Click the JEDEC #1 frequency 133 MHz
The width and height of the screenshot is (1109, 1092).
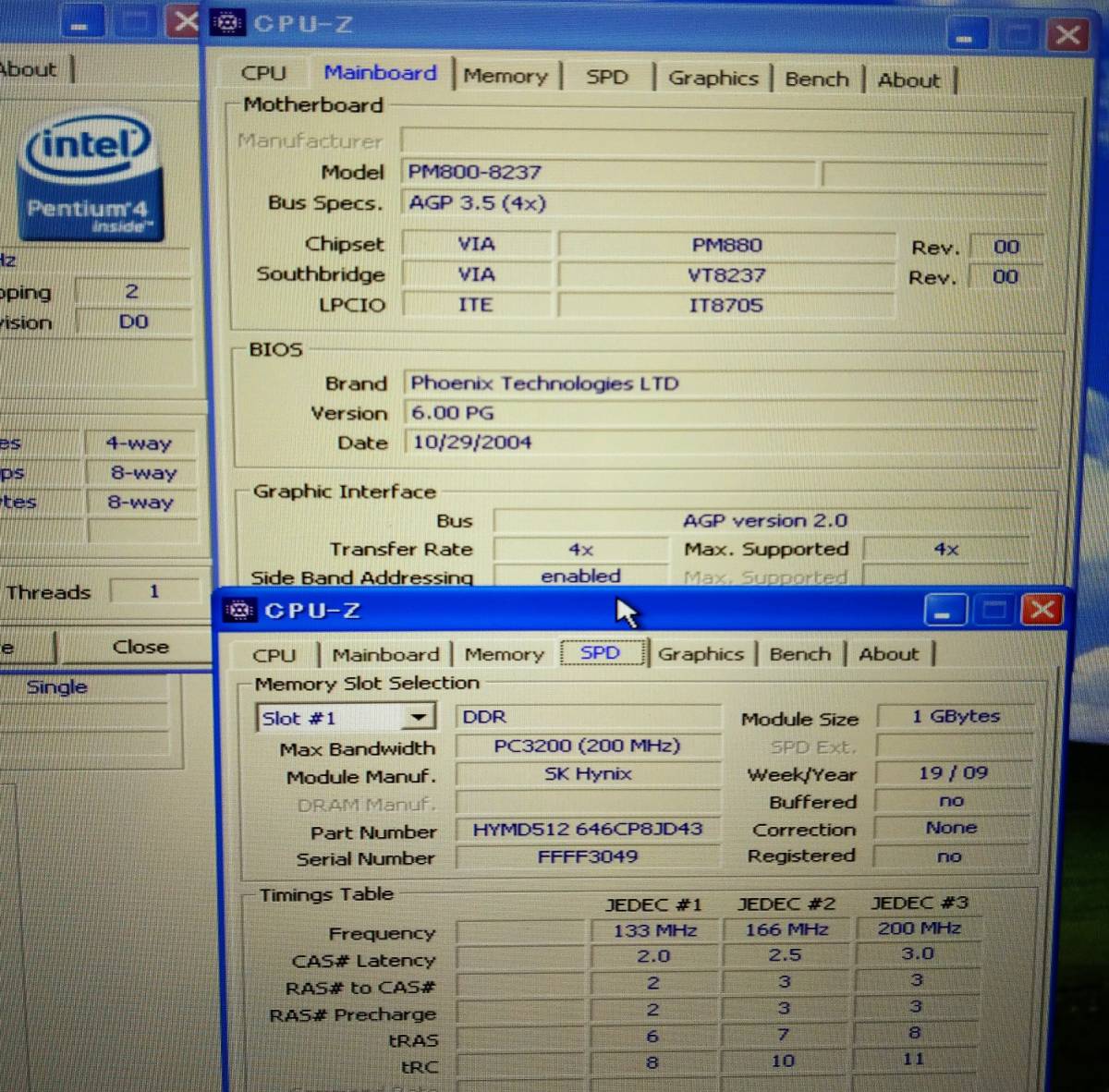click(x=655, y=930)
